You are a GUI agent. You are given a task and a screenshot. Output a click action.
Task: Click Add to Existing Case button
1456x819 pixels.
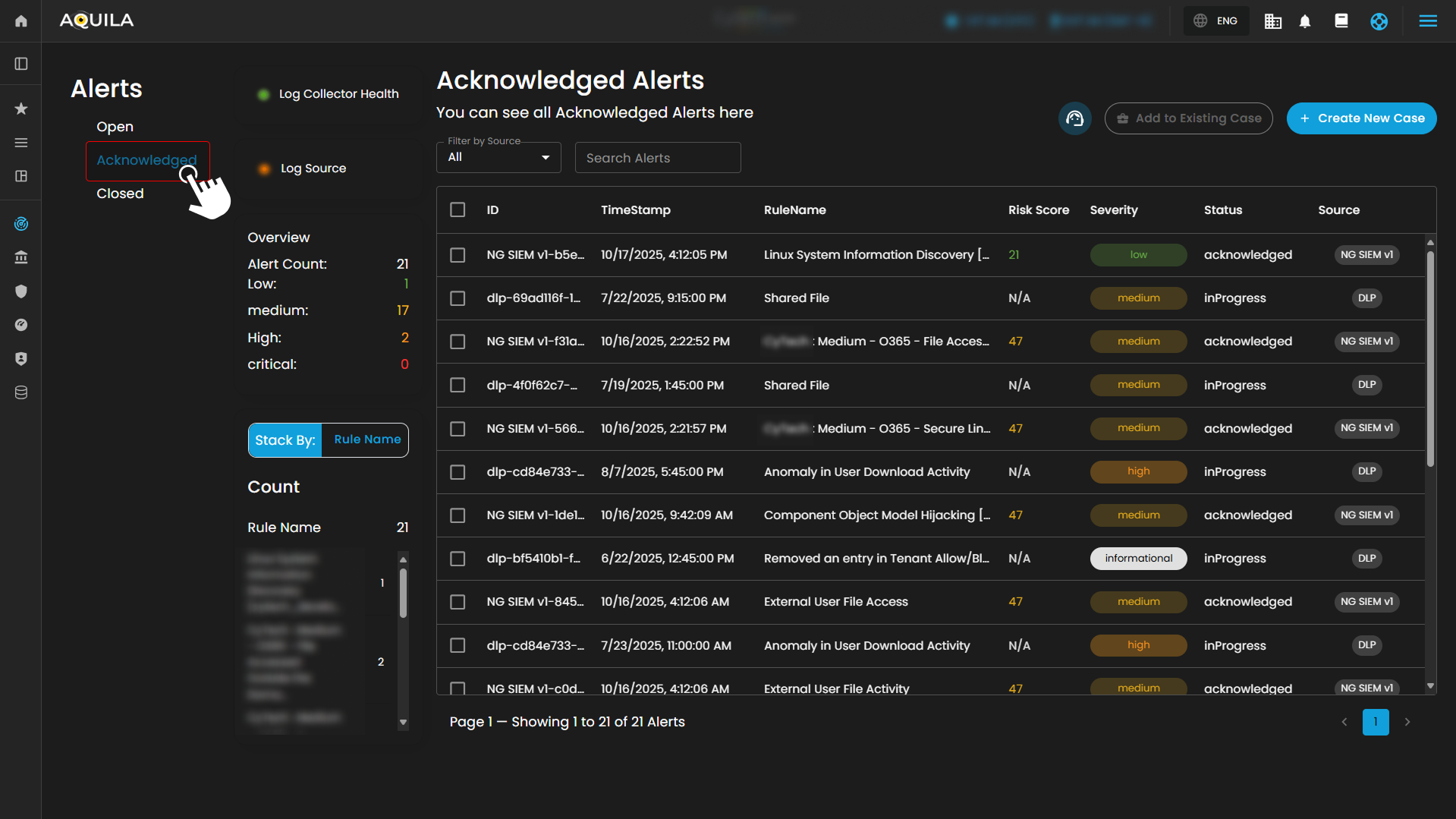click(x=1188, y=118)
